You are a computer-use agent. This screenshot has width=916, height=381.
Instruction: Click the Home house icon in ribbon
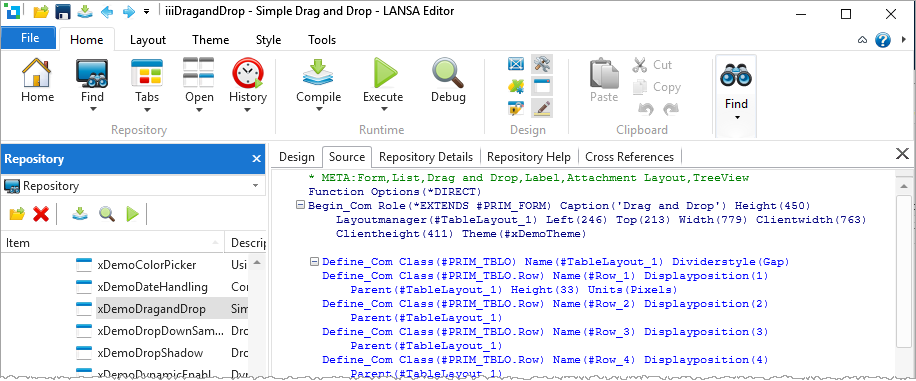point(37,73)
